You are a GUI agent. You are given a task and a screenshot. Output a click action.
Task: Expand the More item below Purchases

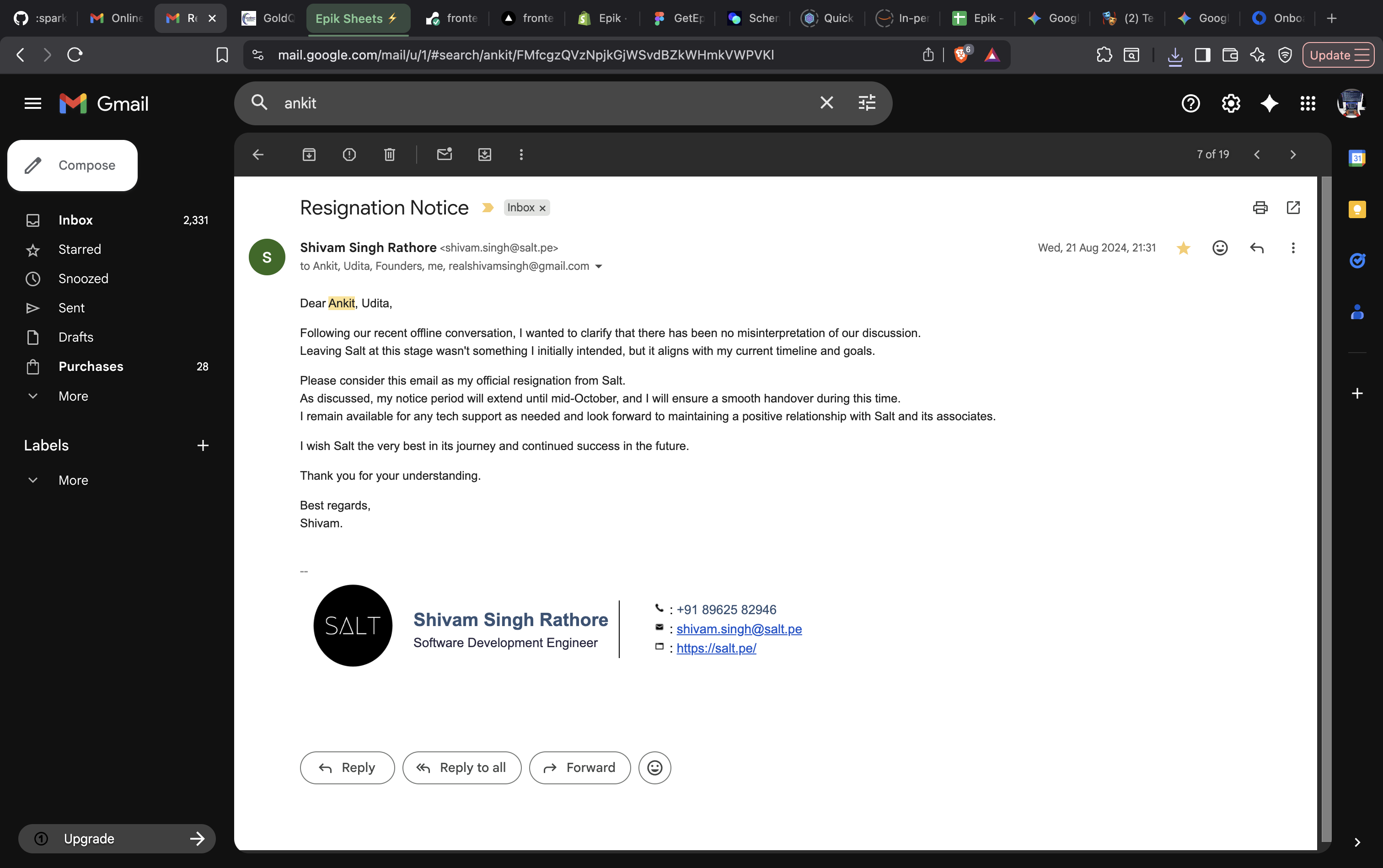point(73,396)
